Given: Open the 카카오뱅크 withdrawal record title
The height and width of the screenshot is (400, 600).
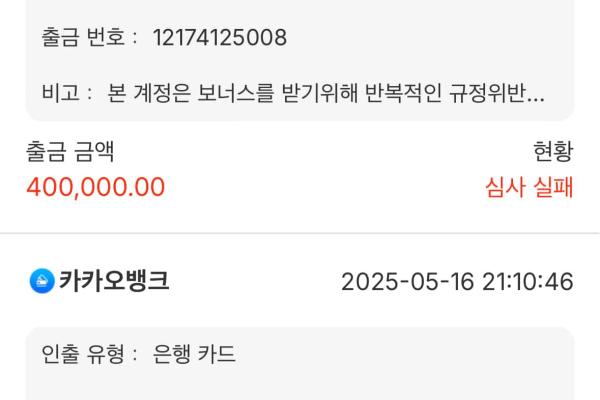Looking at the screenshot, I should 114,281.
